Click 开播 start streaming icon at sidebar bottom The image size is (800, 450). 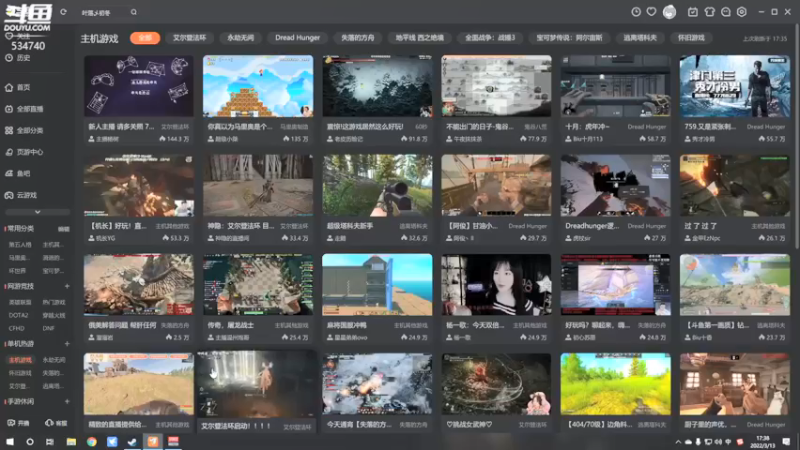tap(18, 423)
